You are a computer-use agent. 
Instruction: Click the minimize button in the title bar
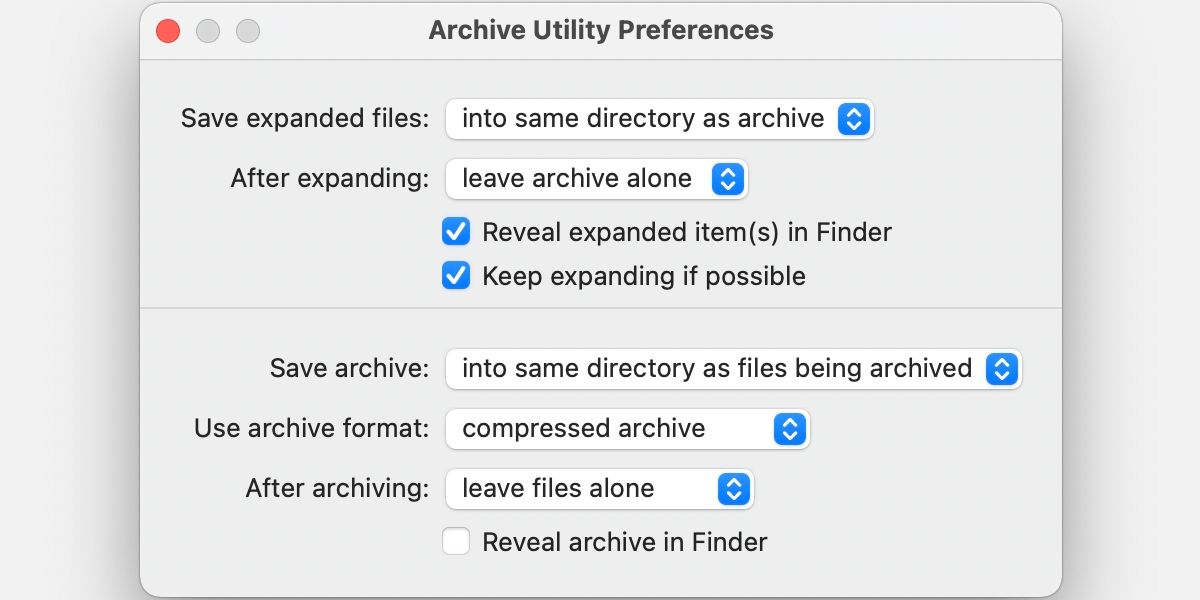pyautogui.click(x=208, y=30)
